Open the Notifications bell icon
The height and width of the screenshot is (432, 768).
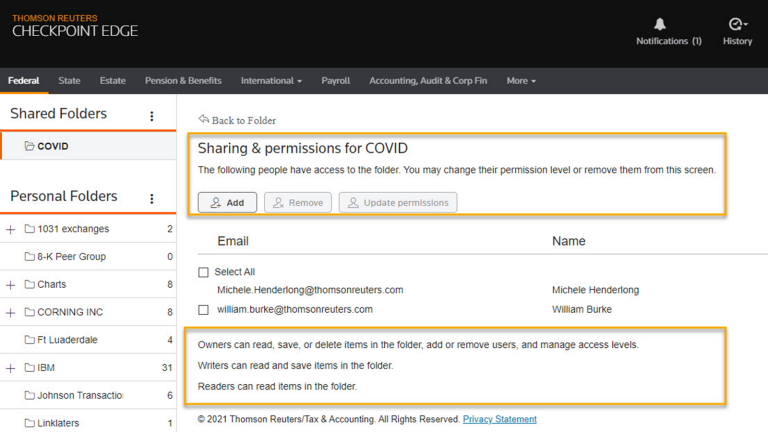(659, 25)
